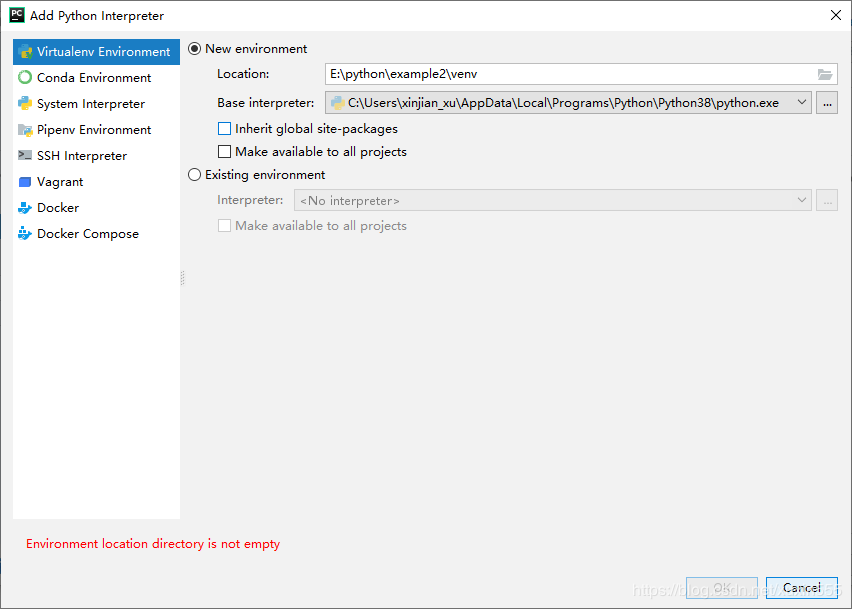The width and height of the screenshot is (852, 609).
Task: Expand the Base interpreter dropdown
Action: [x=802, y=103]
